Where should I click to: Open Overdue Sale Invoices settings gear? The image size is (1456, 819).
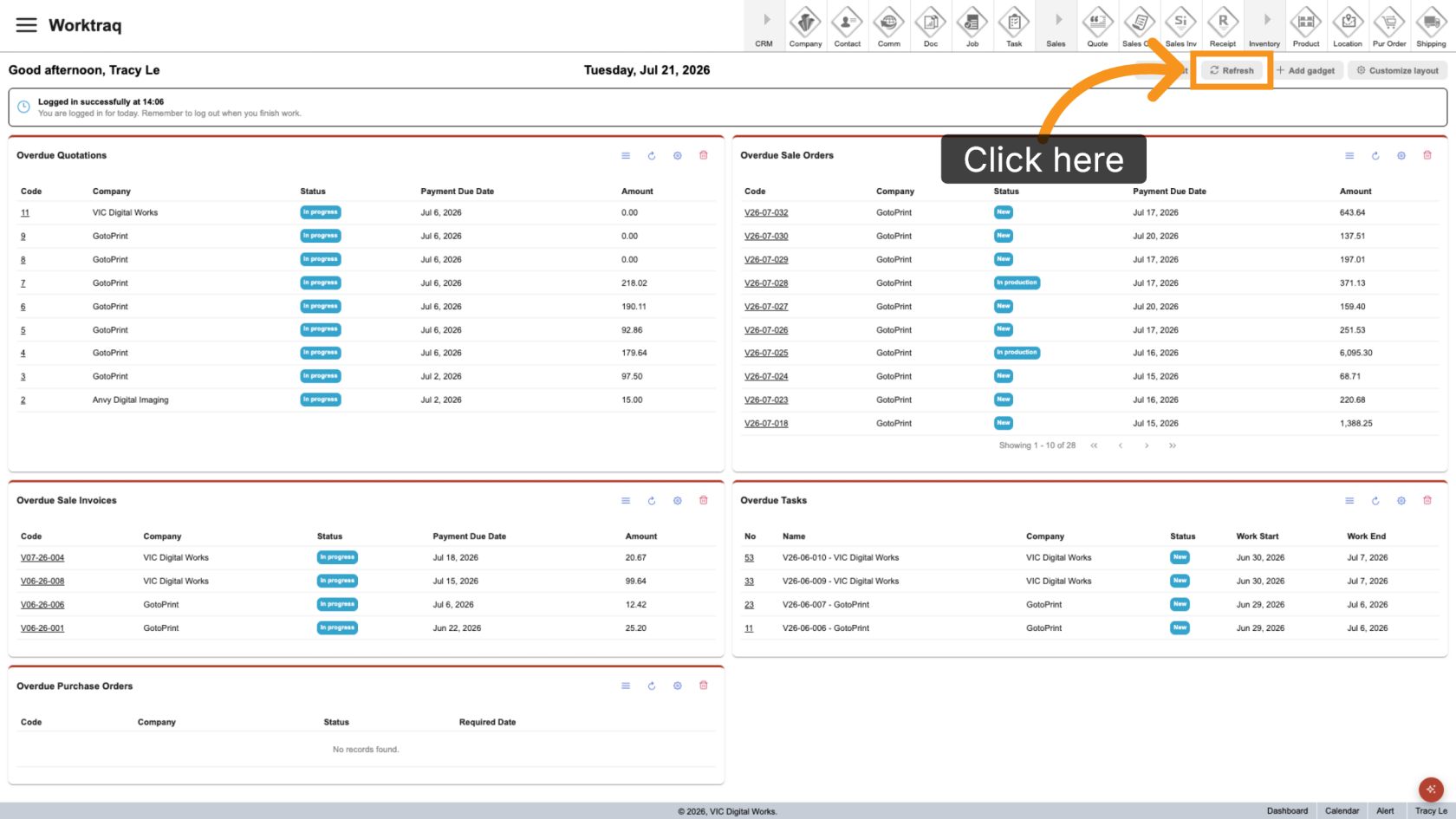coord(678,501)
